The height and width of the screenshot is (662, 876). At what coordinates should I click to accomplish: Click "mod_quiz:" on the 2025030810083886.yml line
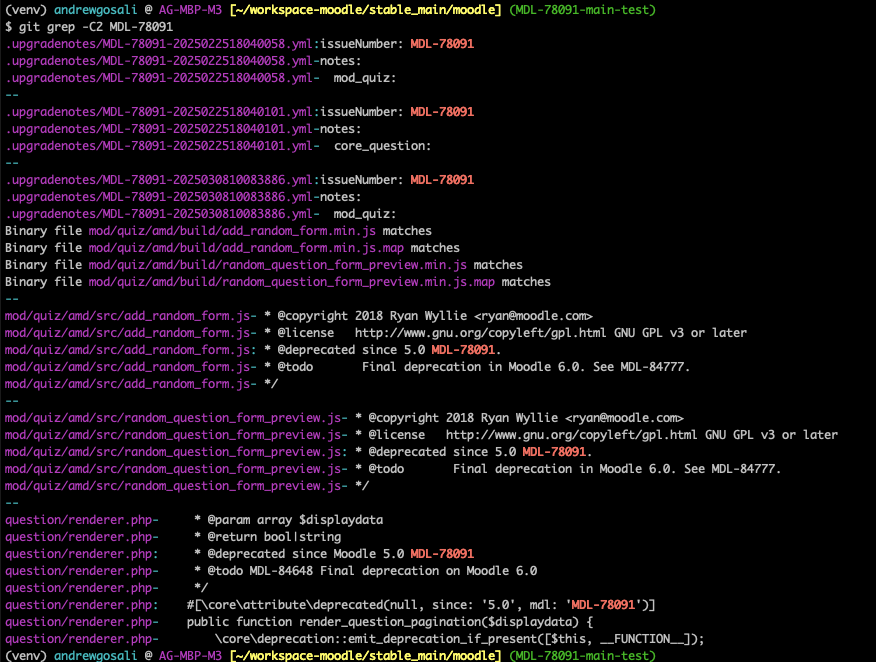(x=365, y=214)
